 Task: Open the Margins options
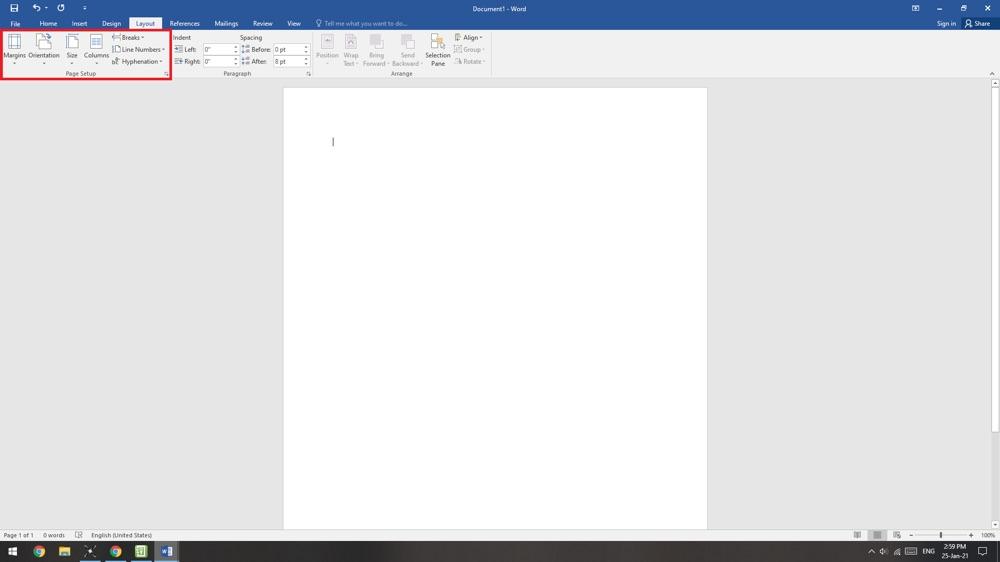coord(14,48)
